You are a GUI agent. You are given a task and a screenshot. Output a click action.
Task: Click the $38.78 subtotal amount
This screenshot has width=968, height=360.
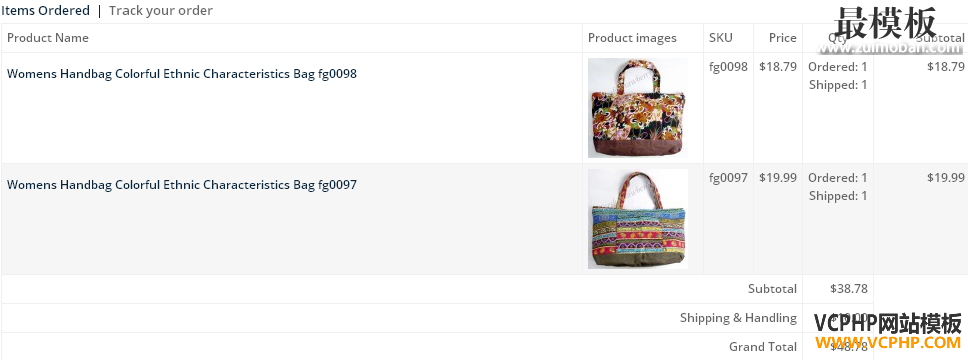click(x=849, y=289)
